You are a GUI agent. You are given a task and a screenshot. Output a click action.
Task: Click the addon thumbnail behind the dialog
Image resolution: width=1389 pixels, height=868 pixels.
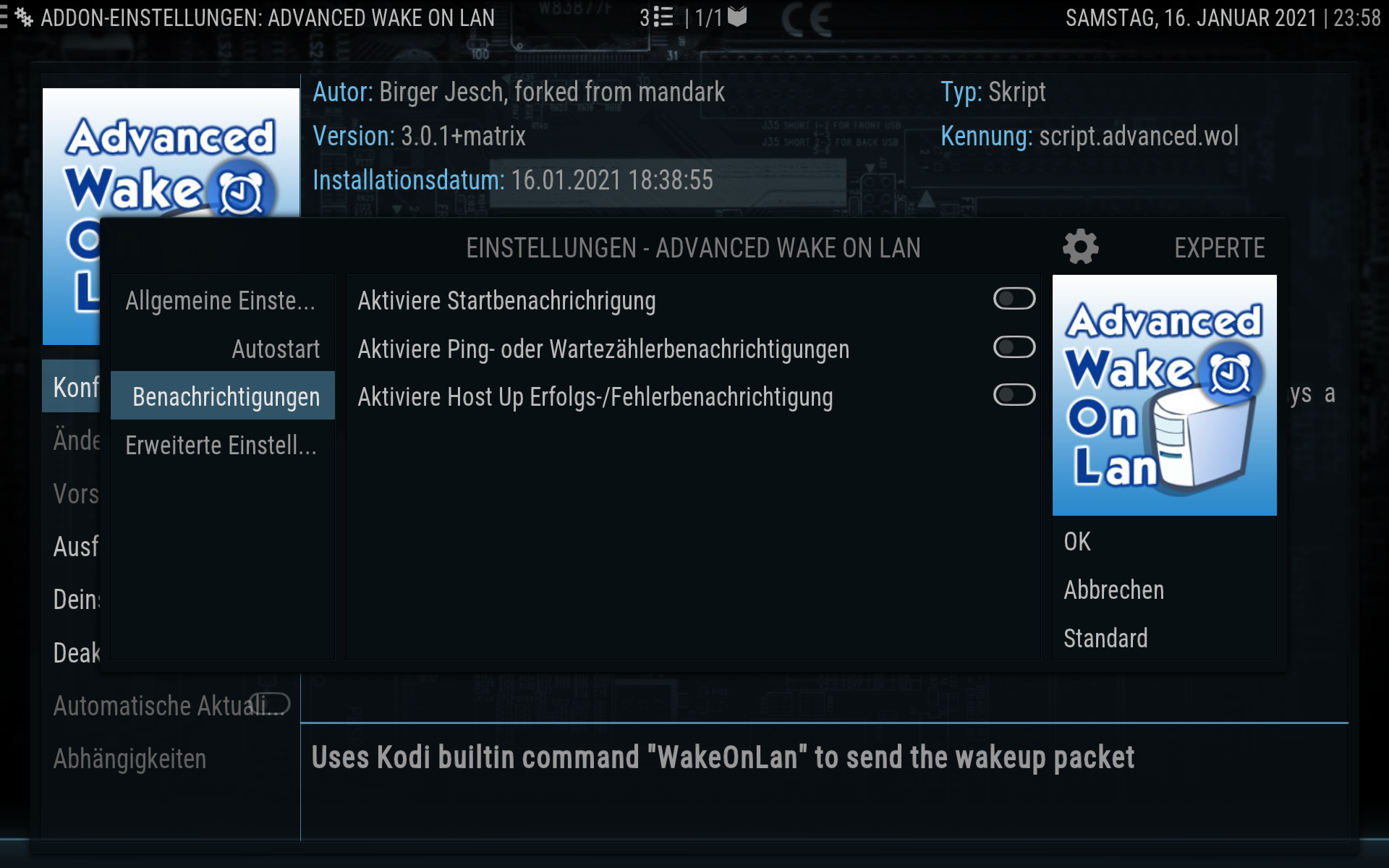171,152
